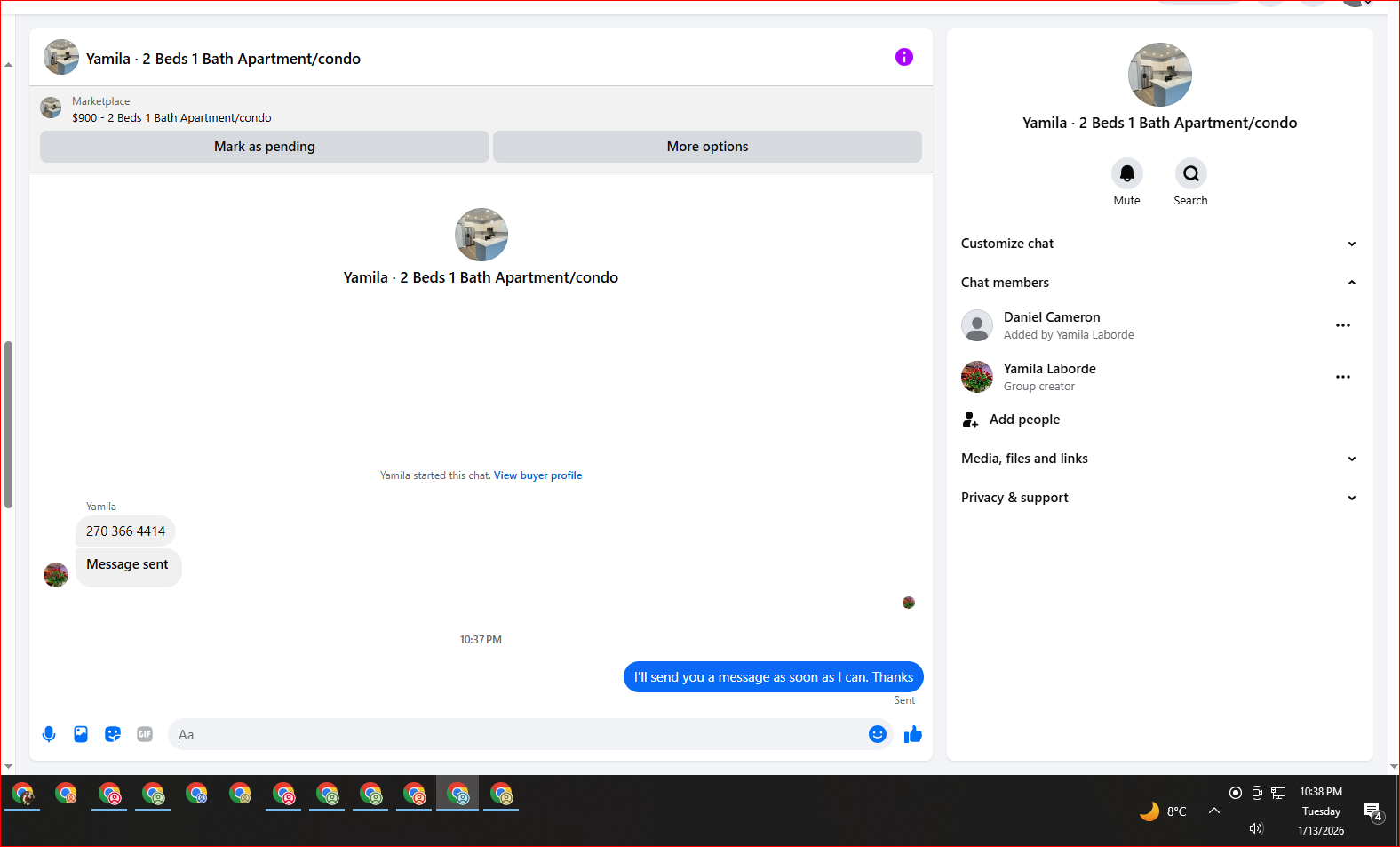Click the large apartment photo in sidebar
1400x847 pixels.
coord(1160,75)
